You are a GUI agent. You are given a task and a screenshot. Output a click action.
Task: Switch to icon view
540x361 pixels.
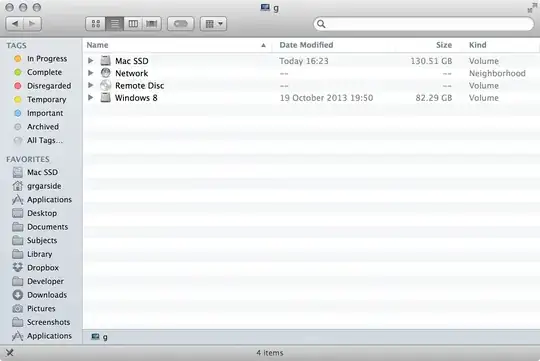tap(95, 24)
